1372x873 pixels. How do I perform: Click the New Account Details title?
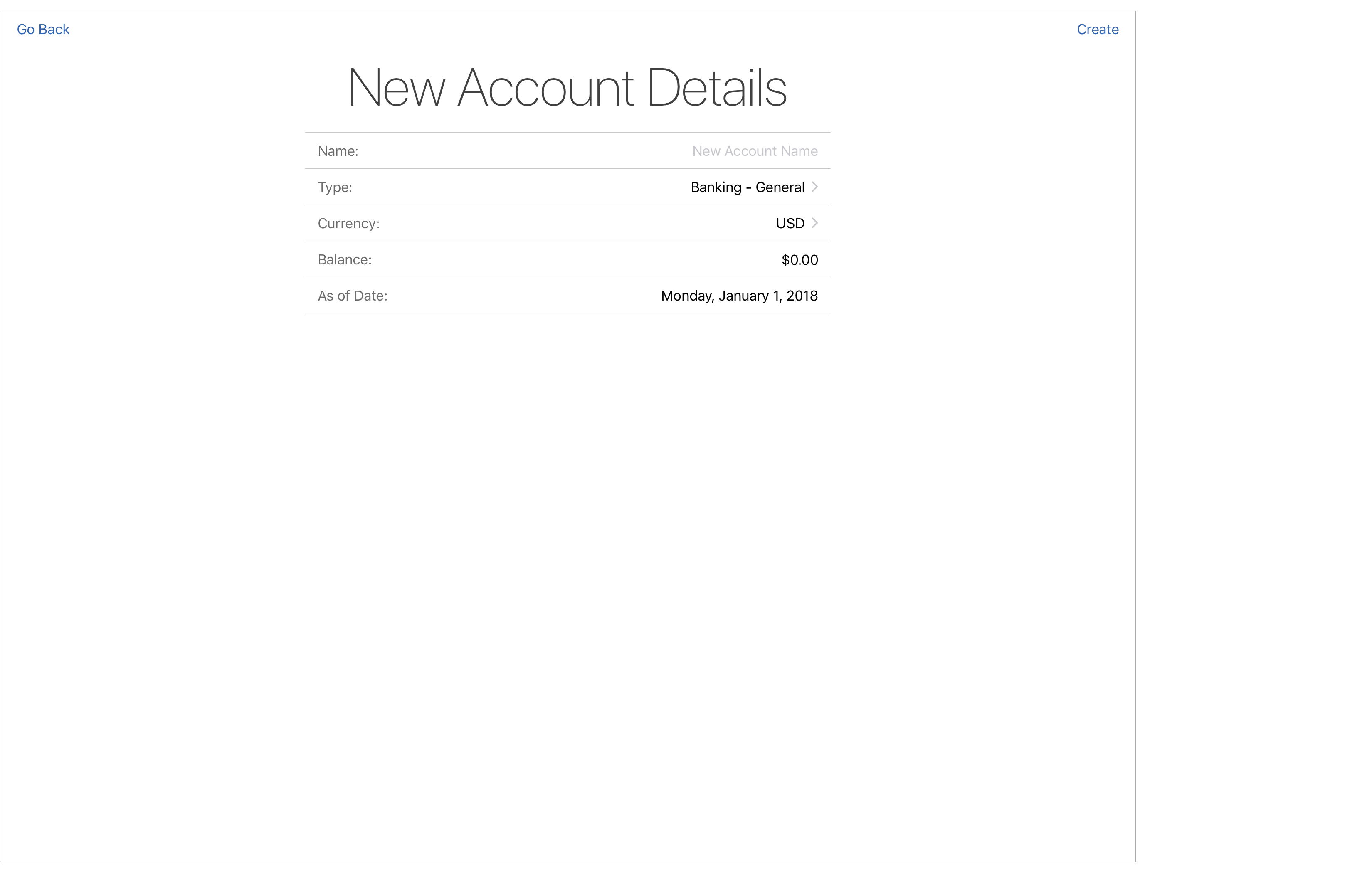click(x=568, y=86)
